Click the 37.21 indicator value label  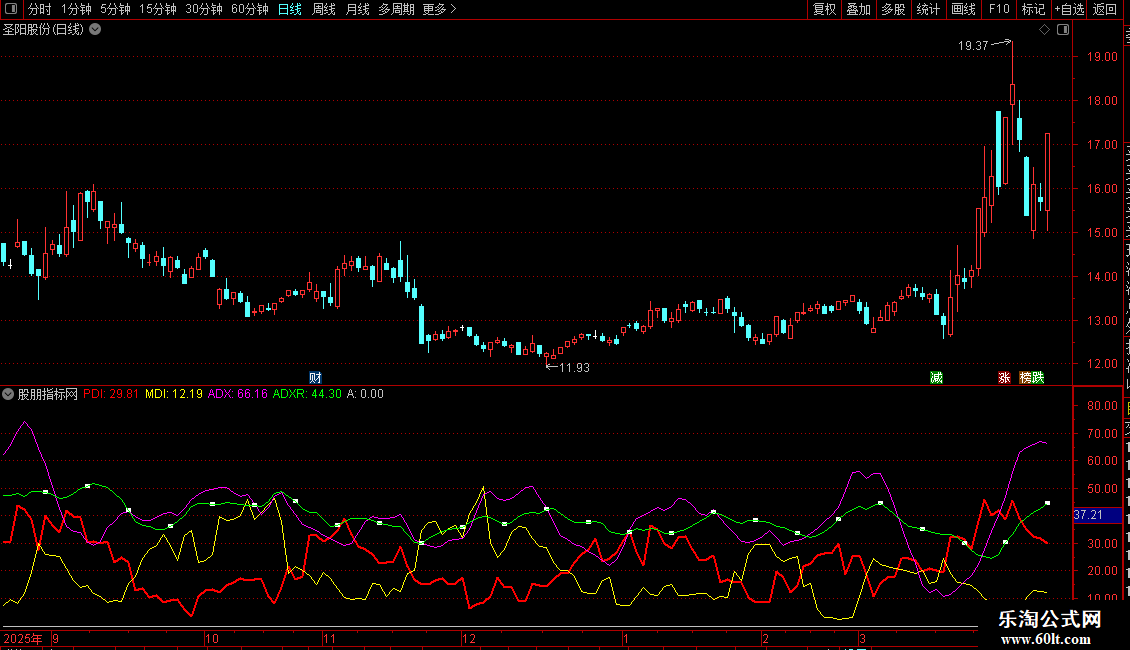[1087, 515]
